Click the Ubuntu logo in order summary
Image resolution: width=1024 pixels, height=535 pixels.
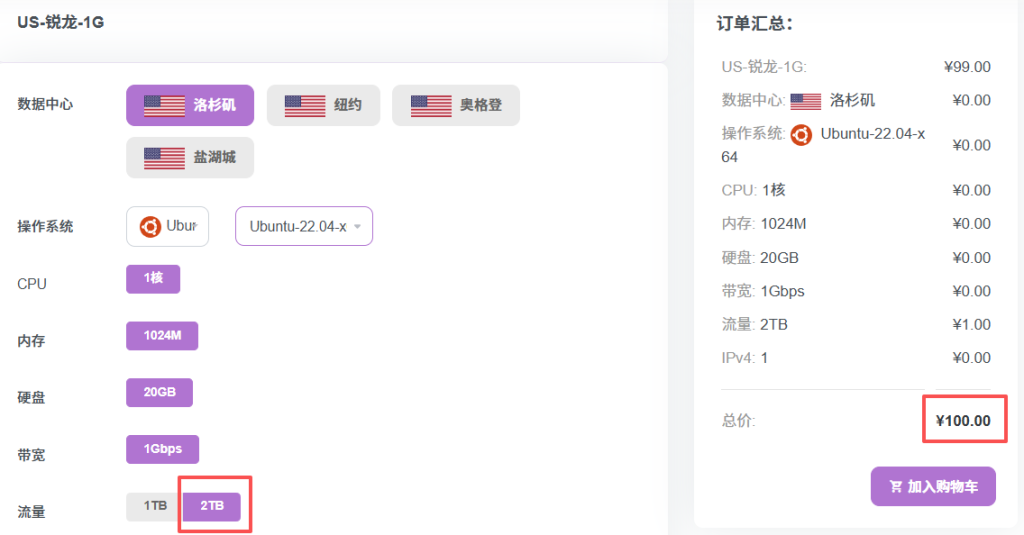point(801,134)
